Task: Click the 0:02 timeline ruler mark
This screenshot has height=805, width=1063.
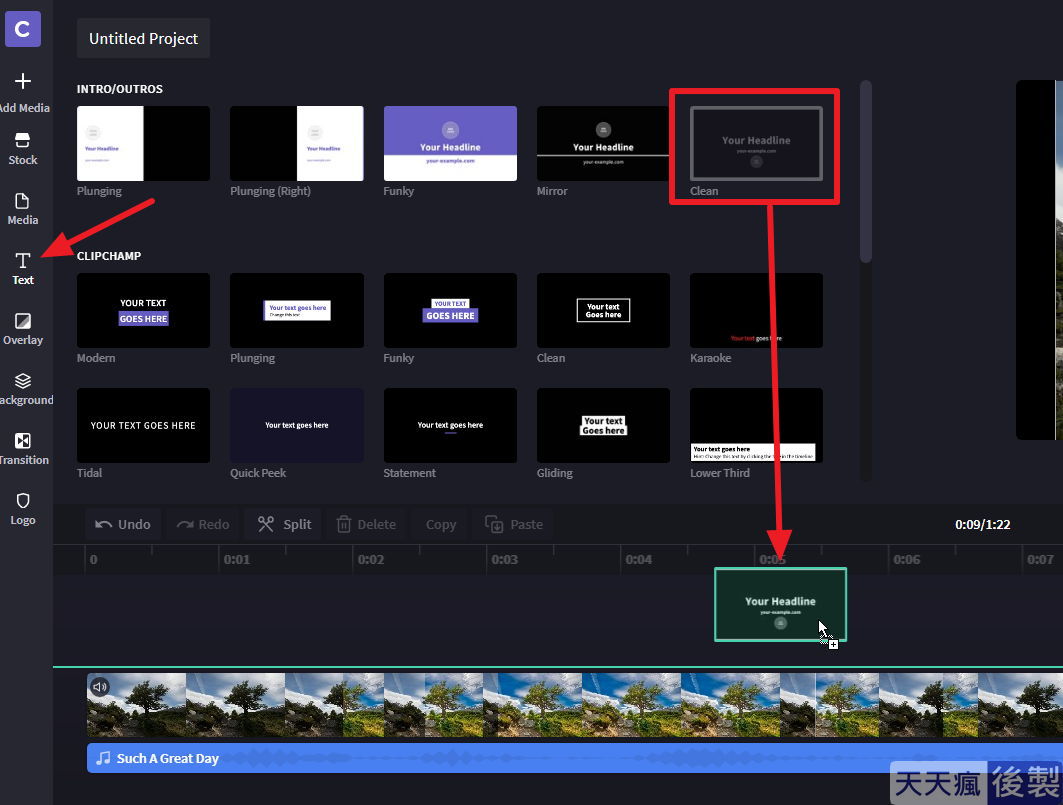Action: click(371, 559)
